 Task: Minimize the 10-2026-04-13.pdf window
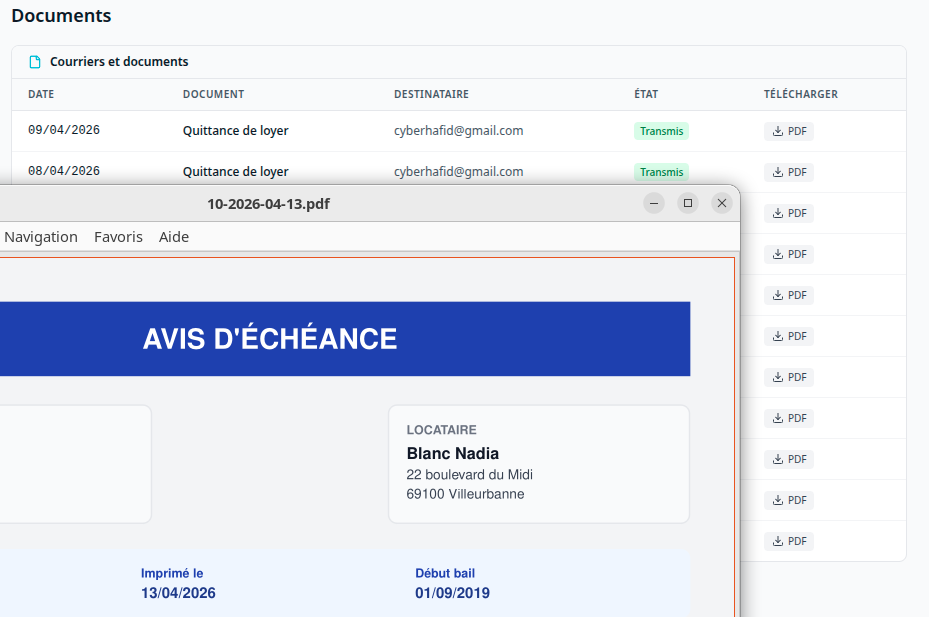click(x=654, y=203)
